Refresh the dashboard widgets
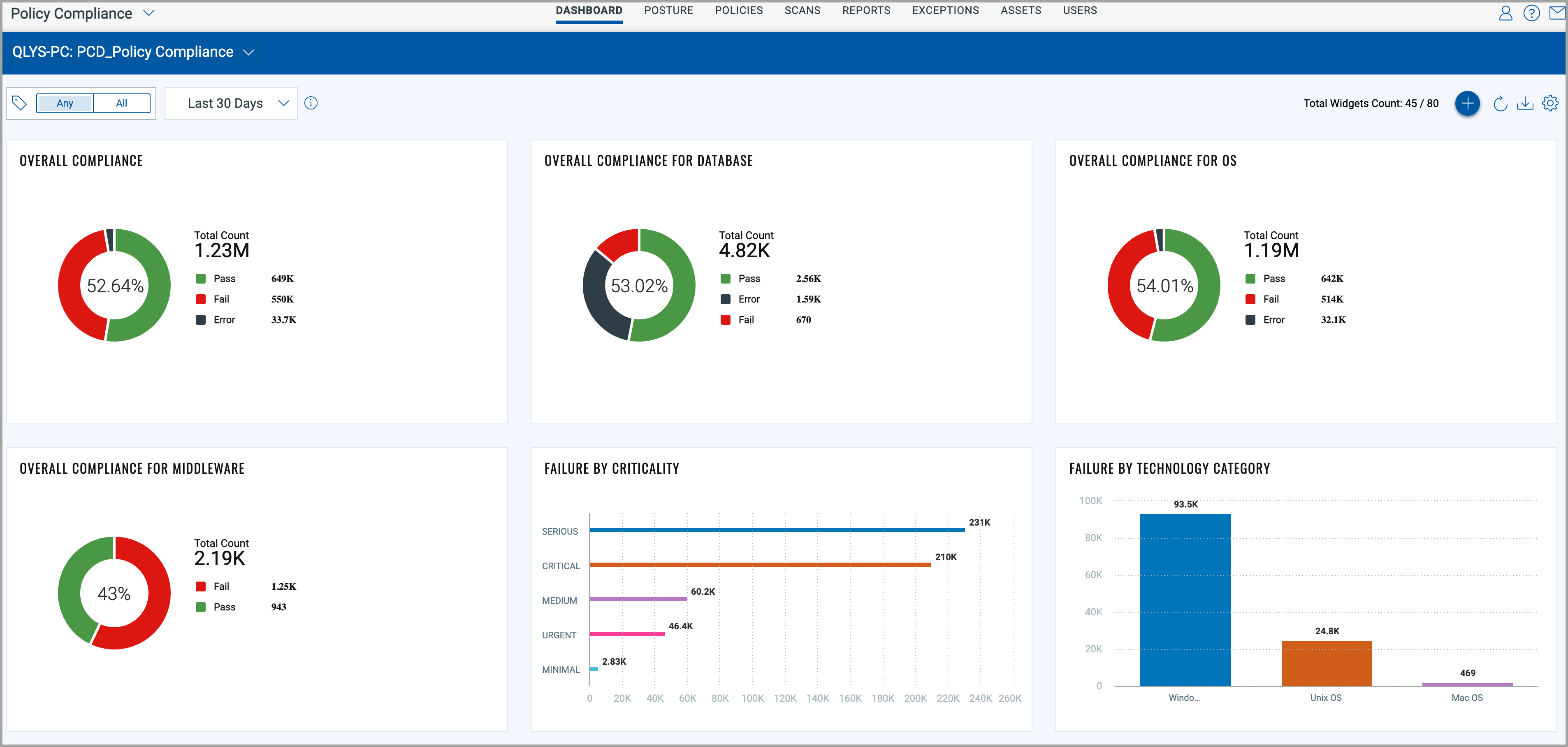Image resolution: width=1568 pixels, height=747 pixels. point(1500,103)
